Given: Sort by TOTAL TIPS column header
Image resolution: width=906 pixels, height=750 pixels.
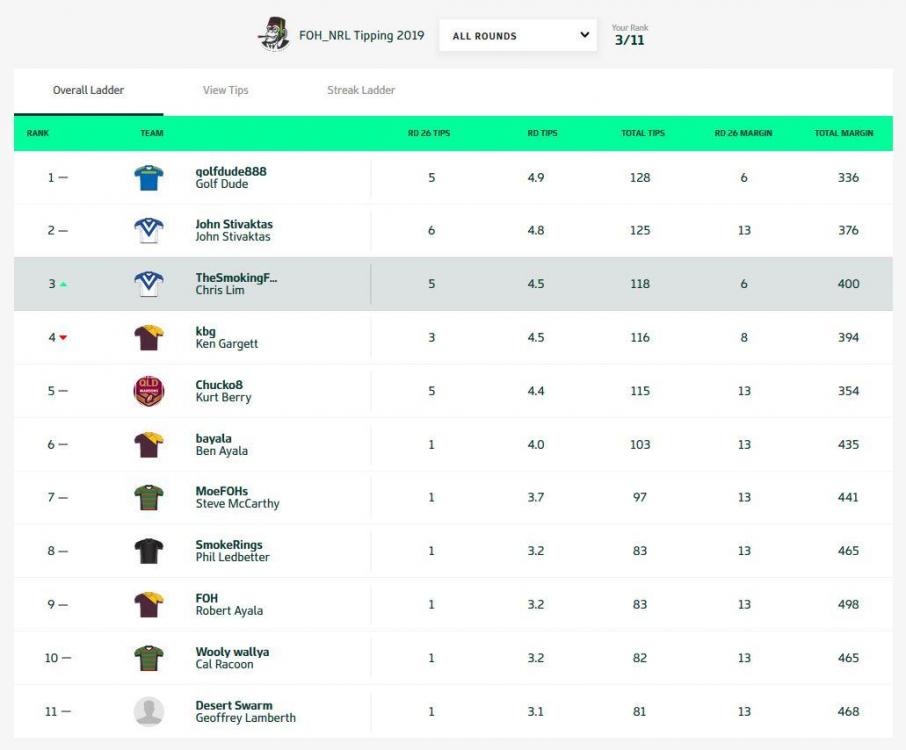Looking at the screenshot, I should pyautogui.click(x=643, y=133).
